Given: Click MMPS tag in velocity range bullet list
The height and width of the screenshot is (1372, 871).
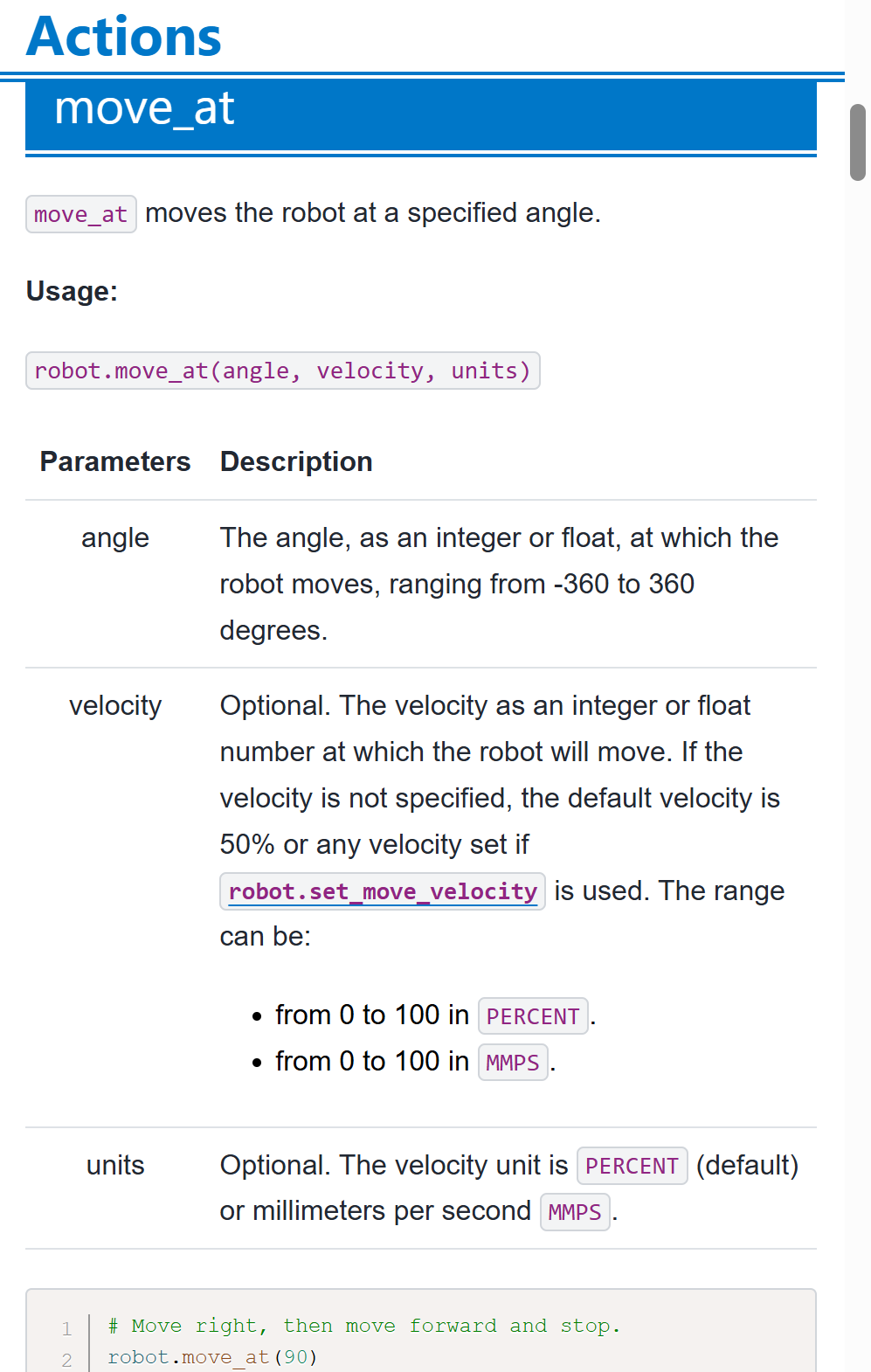Looking at the screenshot, I should [513, 1063].
